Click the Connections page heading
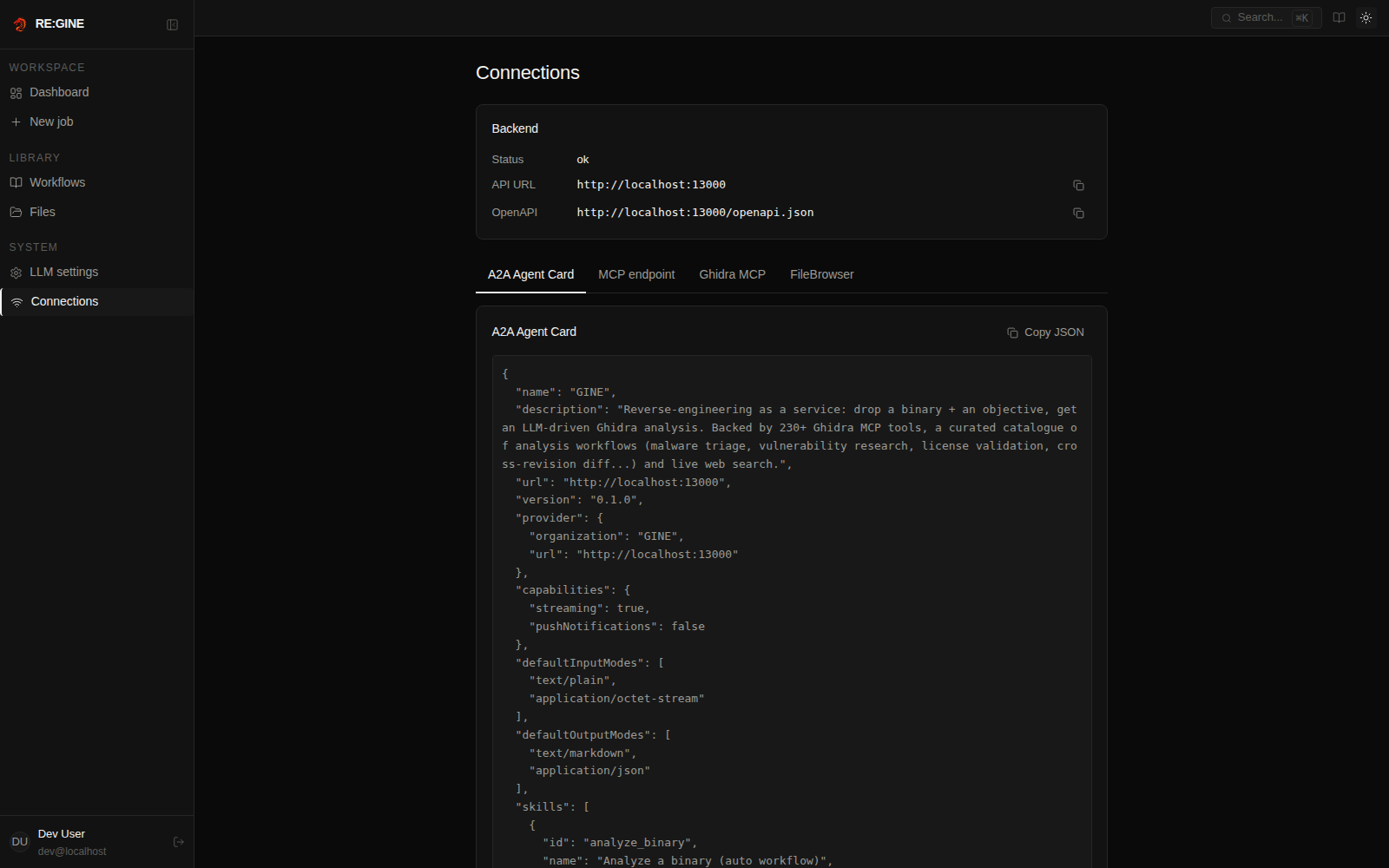The width and height of the screenshot is (1389, 868). coord(527,73)
